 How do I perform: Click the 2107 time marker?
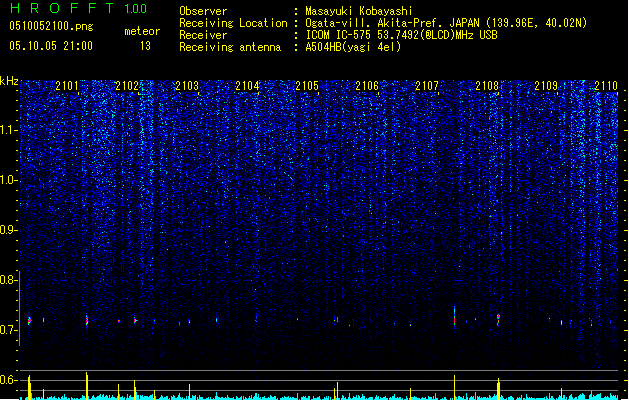[x=427, y=86]
